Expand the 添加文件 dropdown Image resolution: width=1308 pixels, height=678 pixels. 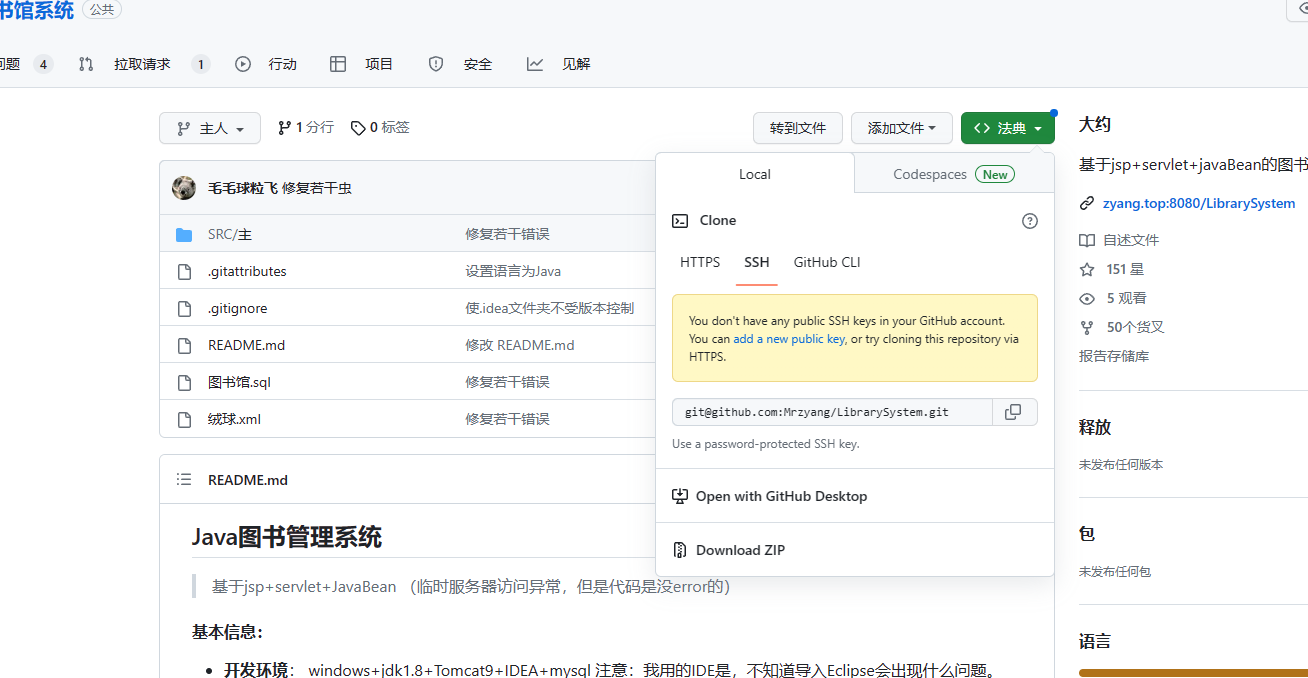point(902,128)
